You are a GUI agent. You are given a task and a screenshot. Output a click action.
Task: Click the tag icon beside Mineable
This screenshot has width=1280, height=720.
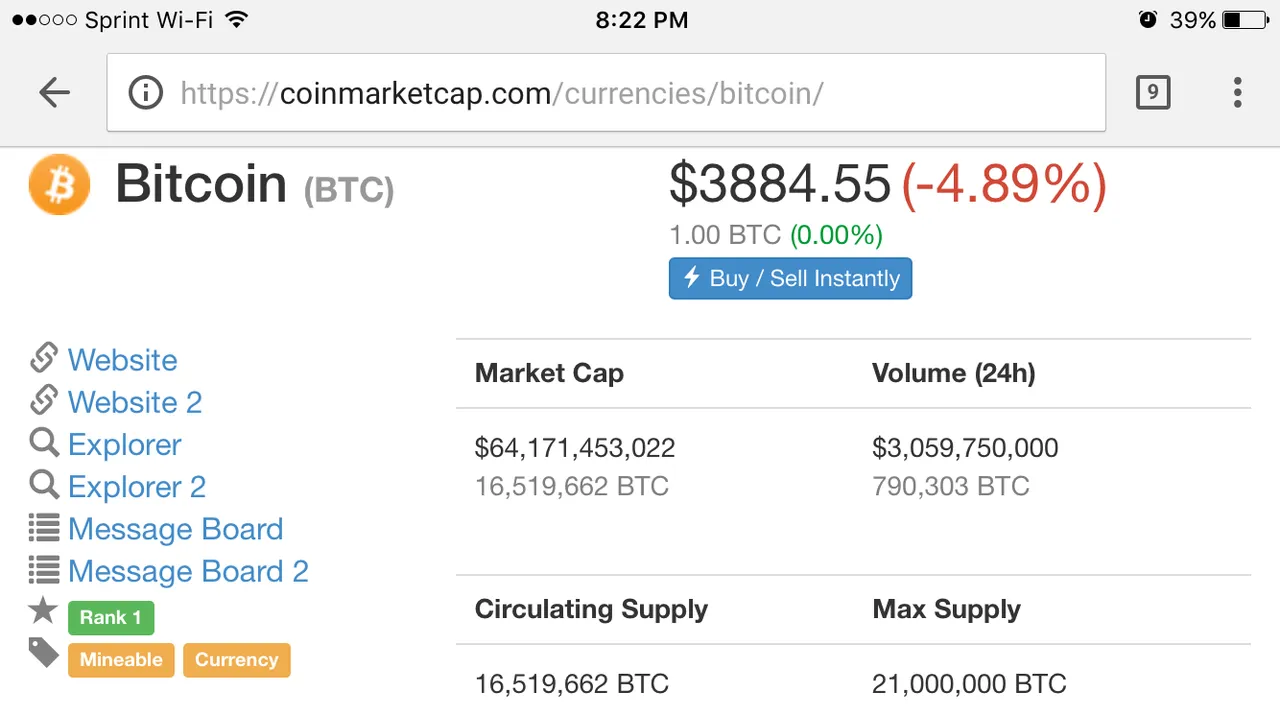coord(43,652)
